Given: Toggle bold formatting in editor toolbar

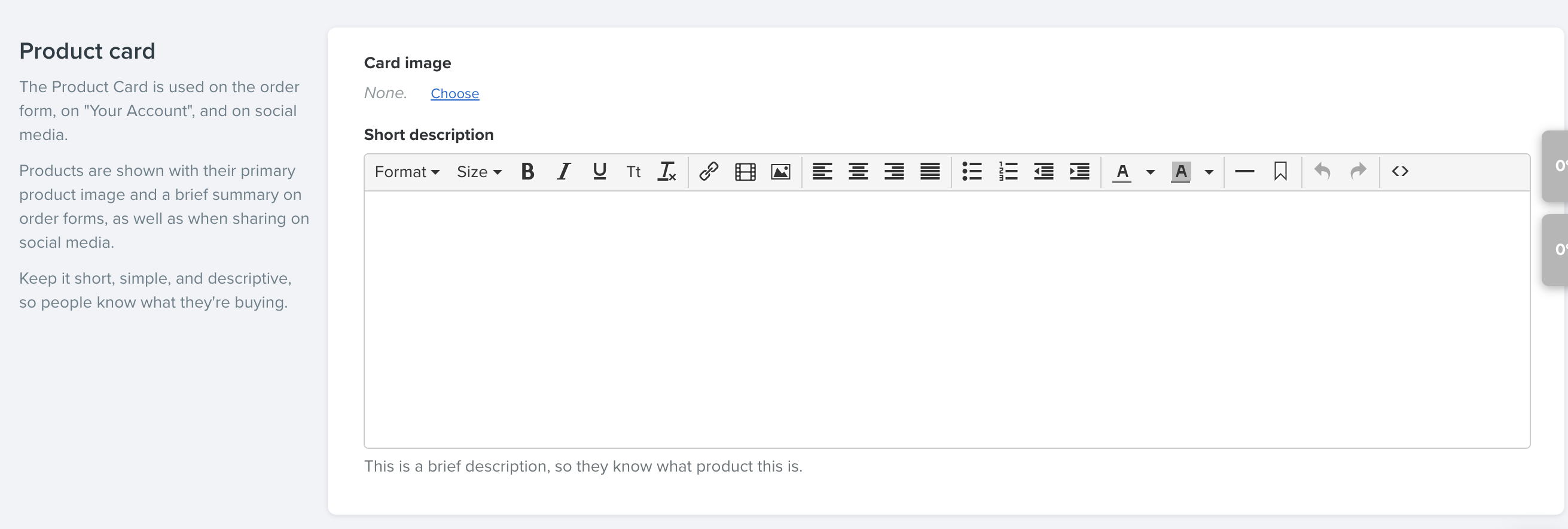Looking at the screenshot, I should [527, 172].
